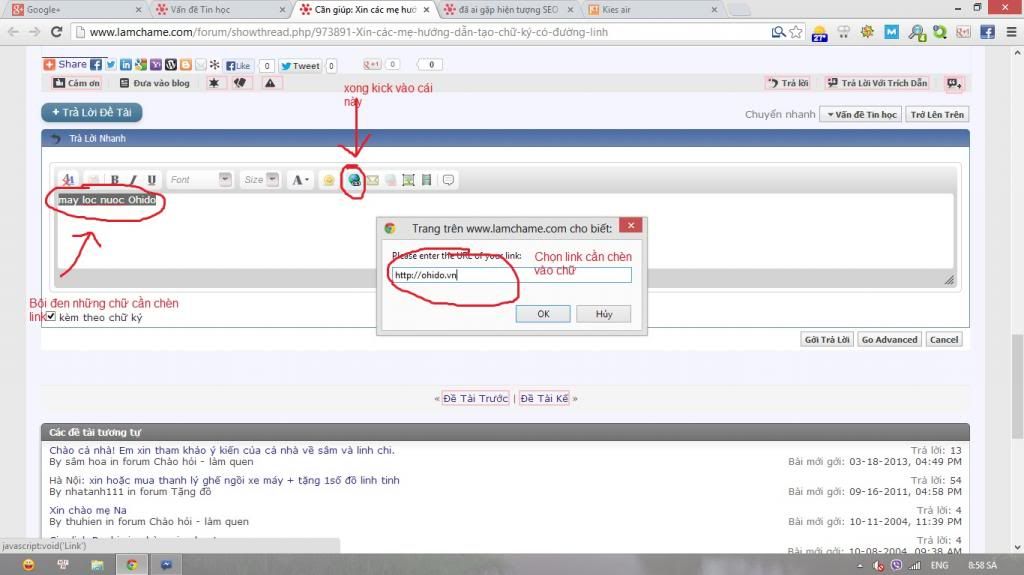
Task: Expand the 'Vấn đề Tin học' quick-jump dropdown
Action: pos(860,114)
